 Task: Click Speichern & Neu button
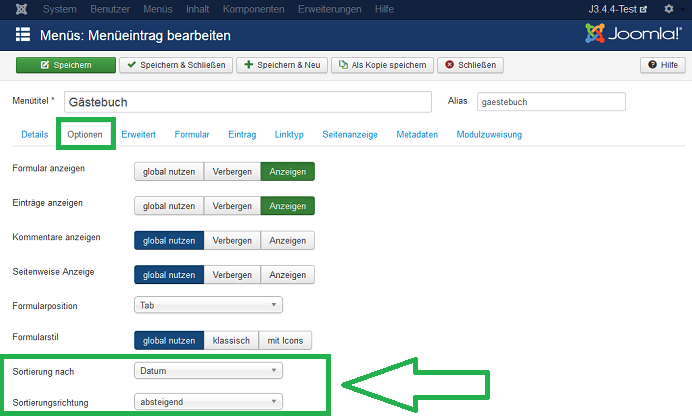click(285, 65)
